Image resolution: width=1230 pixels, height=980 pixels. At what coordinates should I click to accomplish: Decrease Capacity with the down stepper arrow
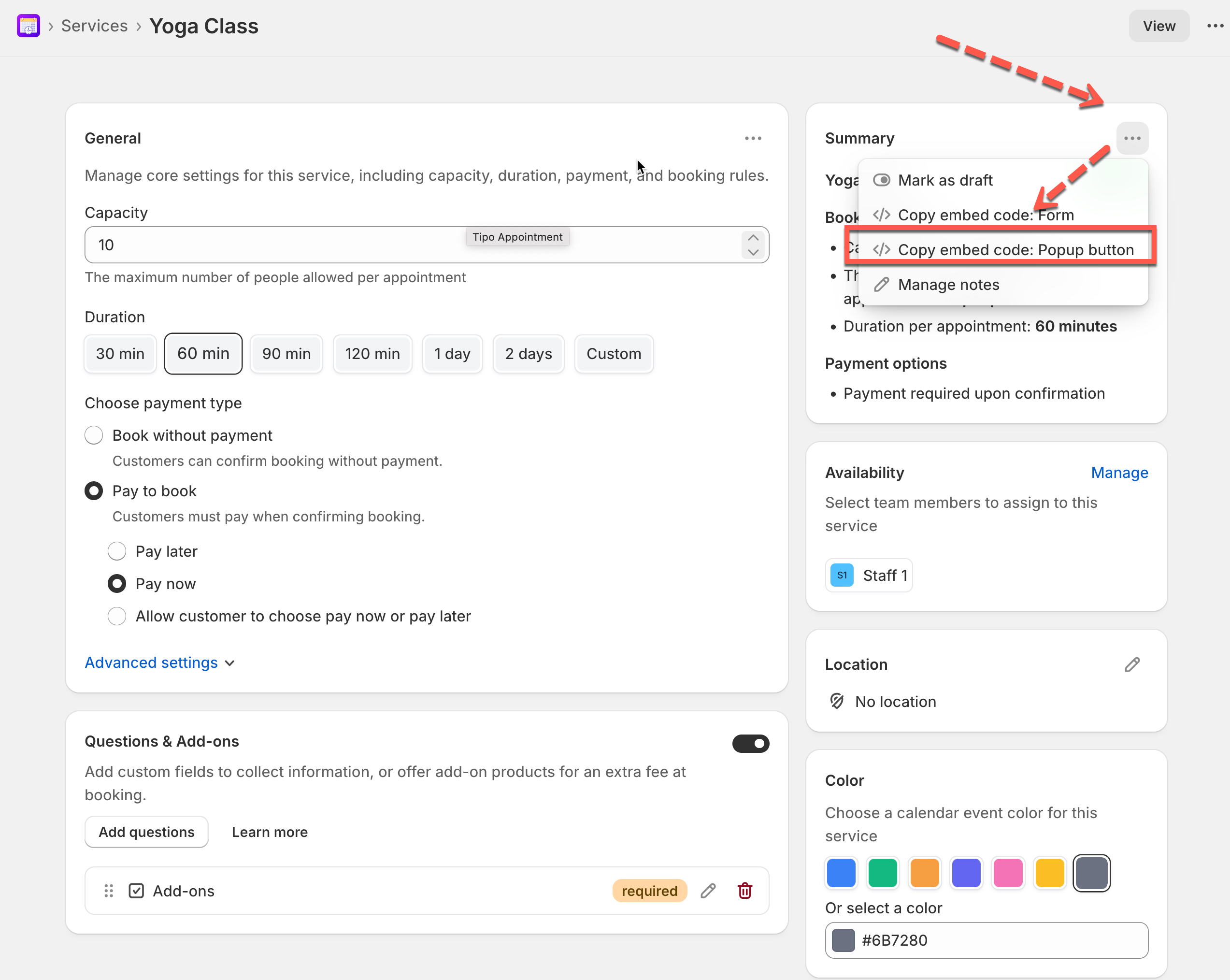coord(753,252)
